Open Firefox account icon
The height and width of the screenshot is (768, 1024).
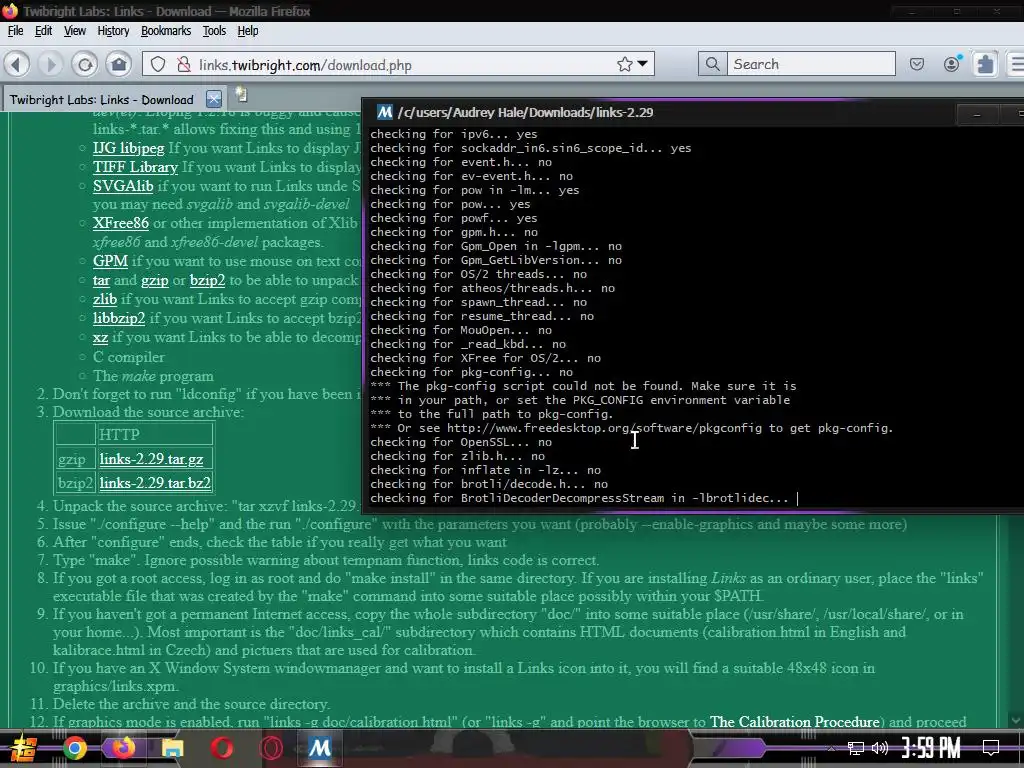tap(952, 63)
